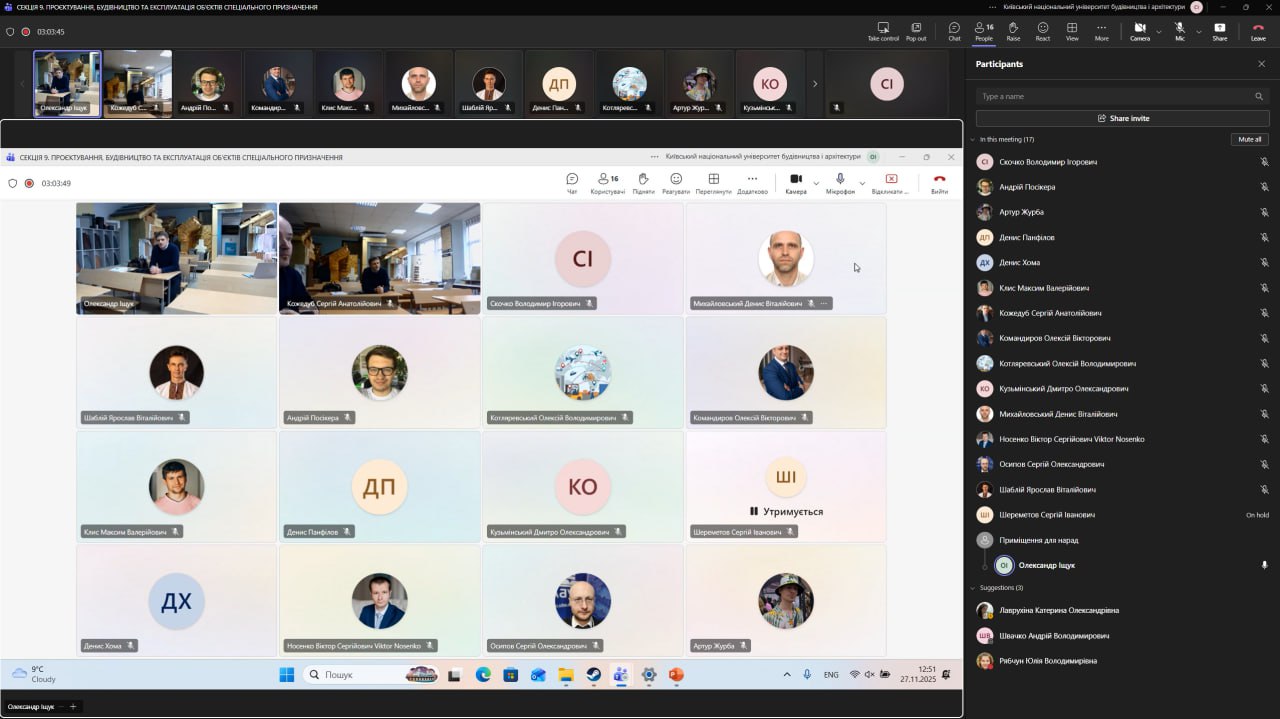Expand Mic options dropdown arrow
Screen dimensions: 1280x719
click(1199, 32)
